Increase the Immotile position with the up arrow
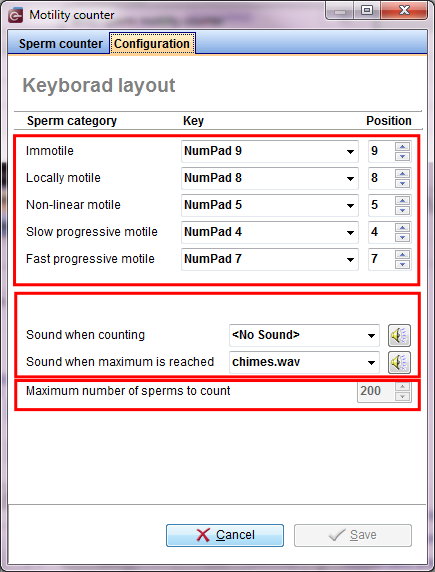This screenshot has height=572, width=435. pos(403,147)
